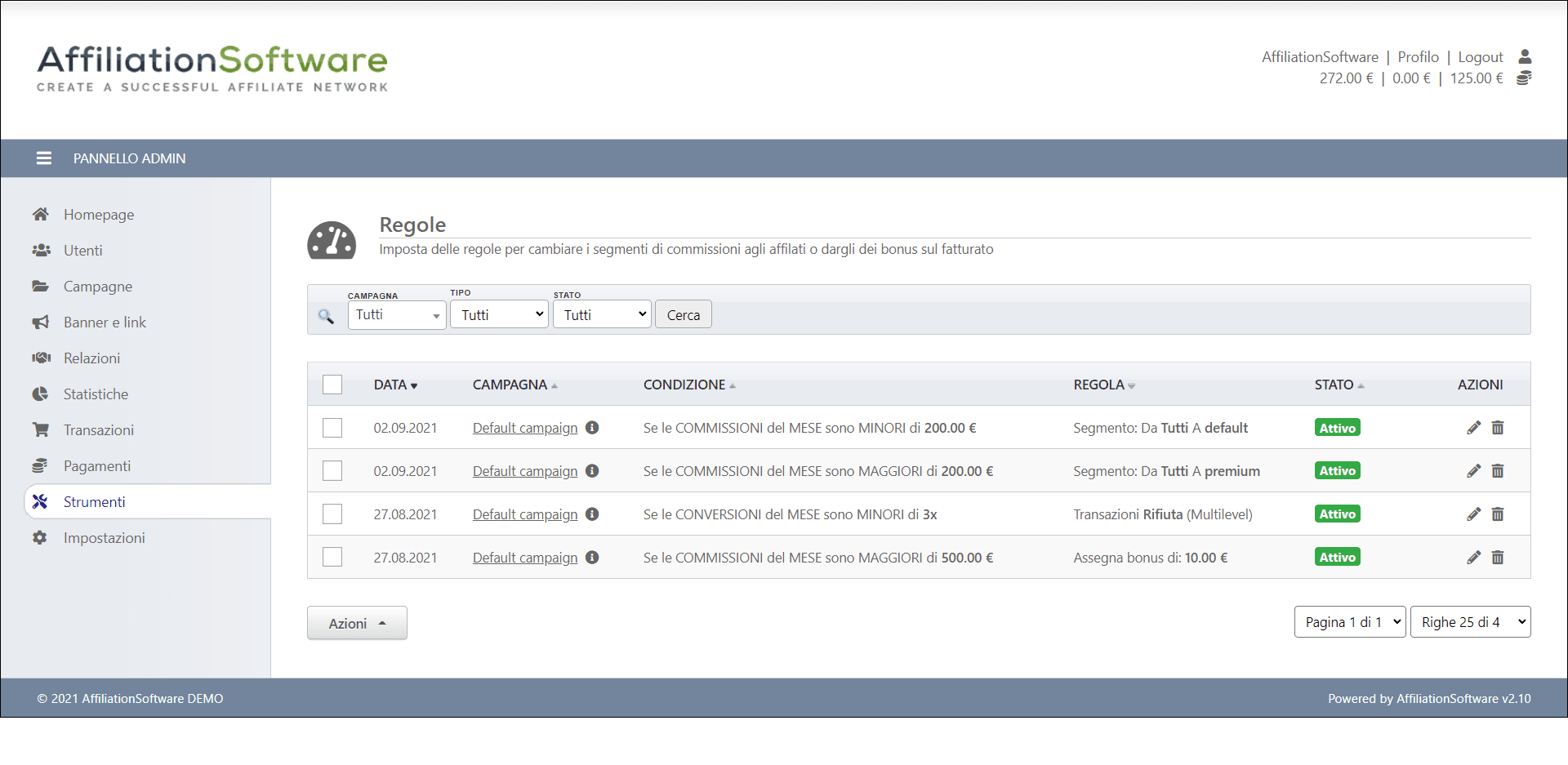Image resolution: width=1568 pixels, height=765 pixels.
Task: Click the coins balance icon in header
Action: (x=1524, y=78)
